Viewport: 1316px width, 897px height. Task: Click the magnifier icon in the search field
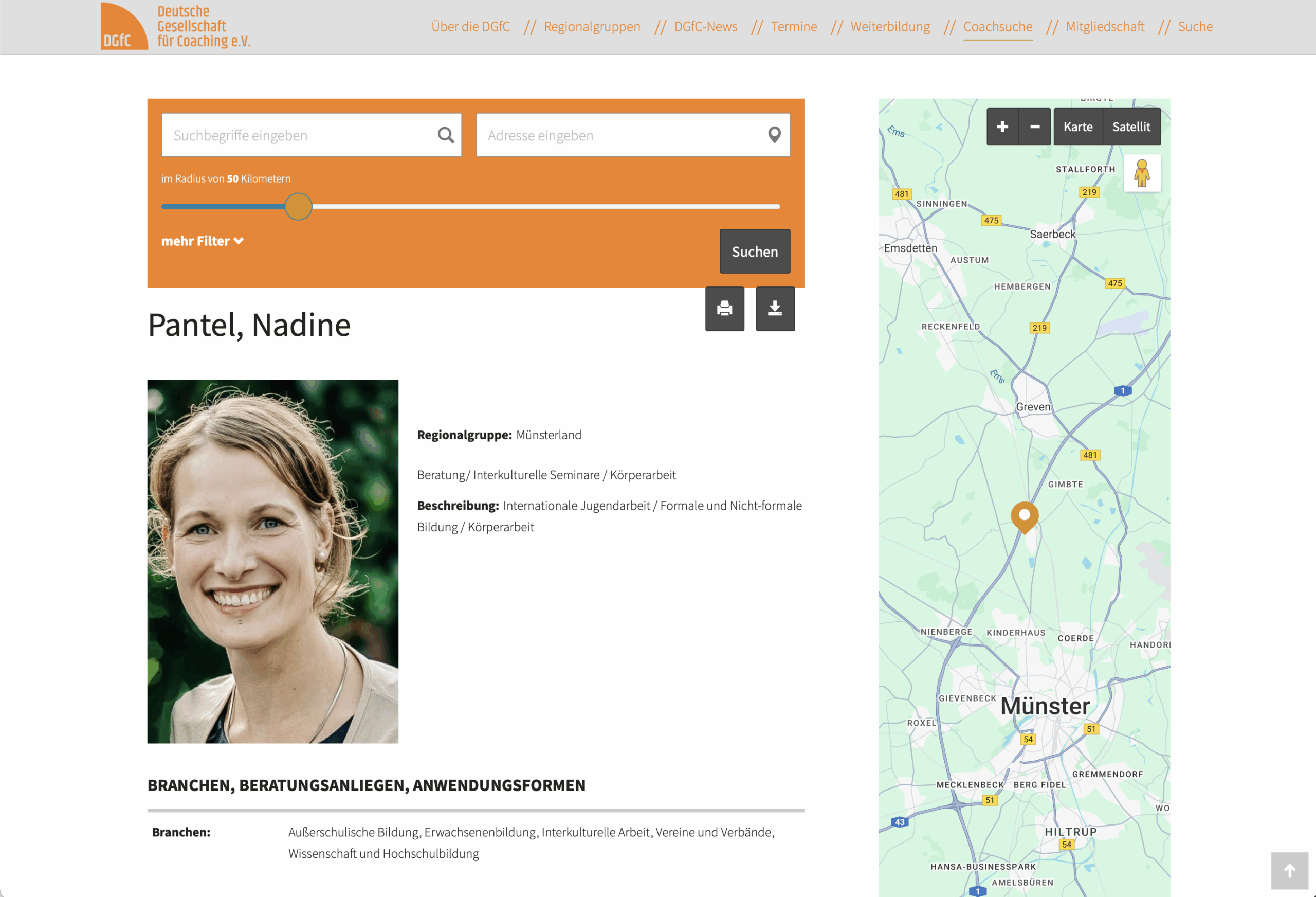tap(445, 135)
